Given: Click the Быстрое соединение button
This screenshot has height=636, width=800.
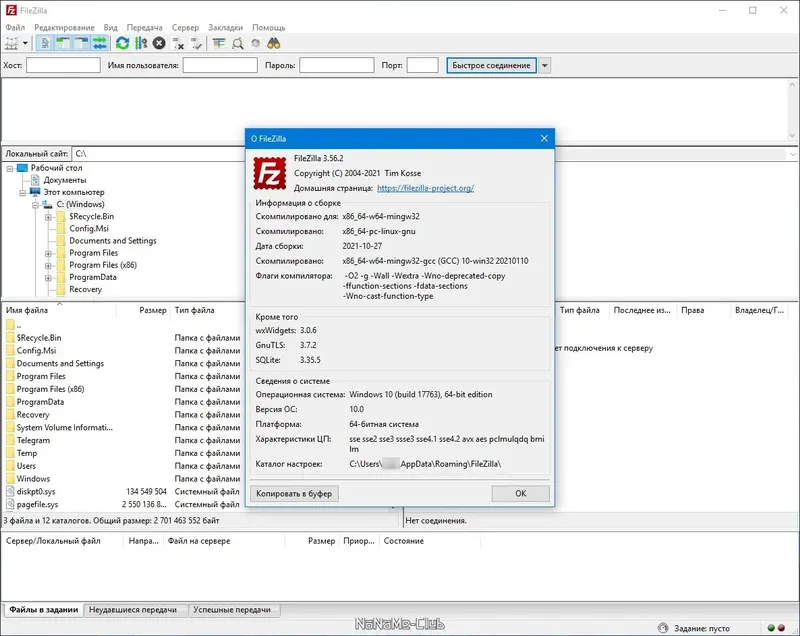Looking at the screenshot, I should [491, 65].
